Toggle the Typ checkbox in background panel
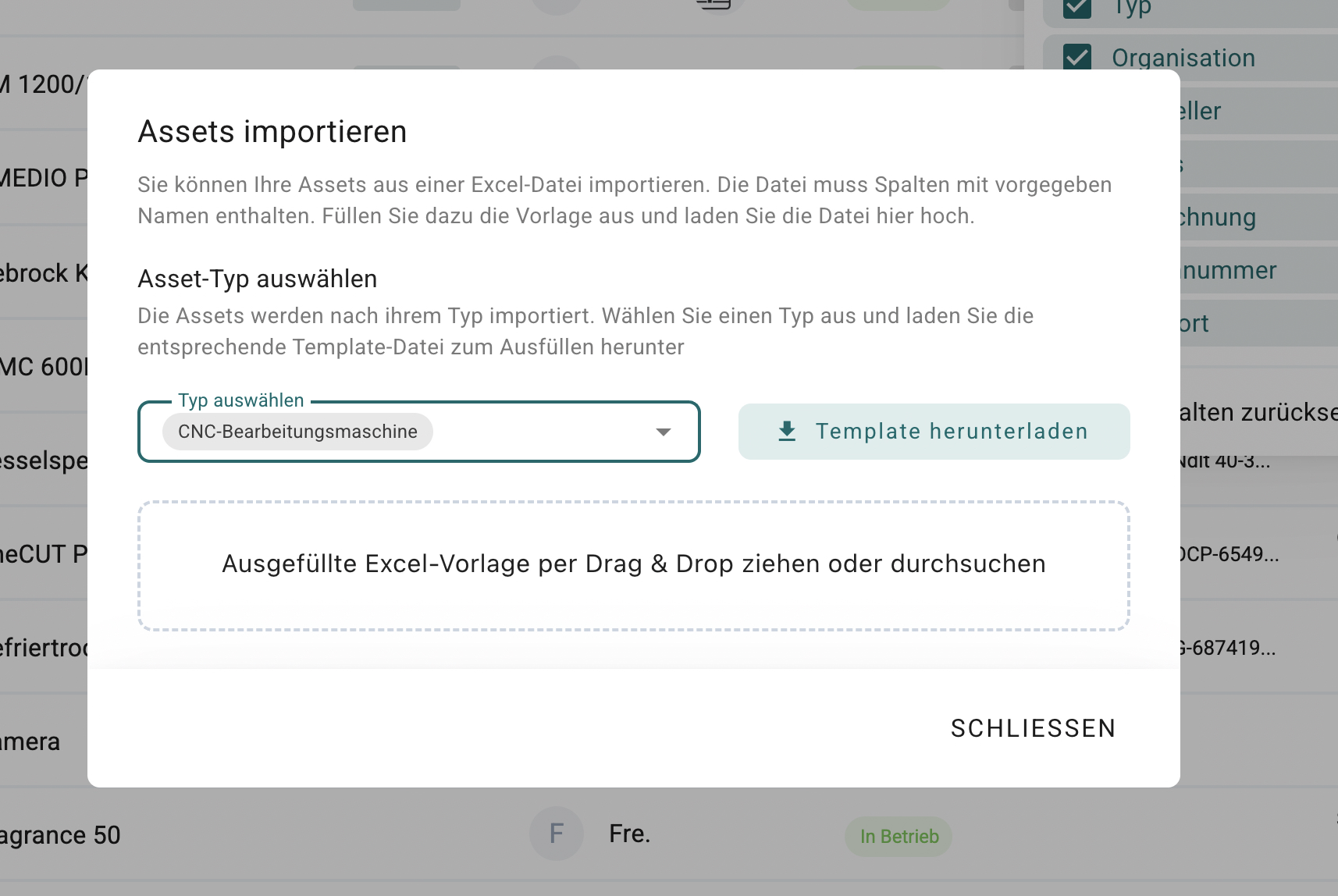This screenshot has width=1338, height=896. 1077,8
